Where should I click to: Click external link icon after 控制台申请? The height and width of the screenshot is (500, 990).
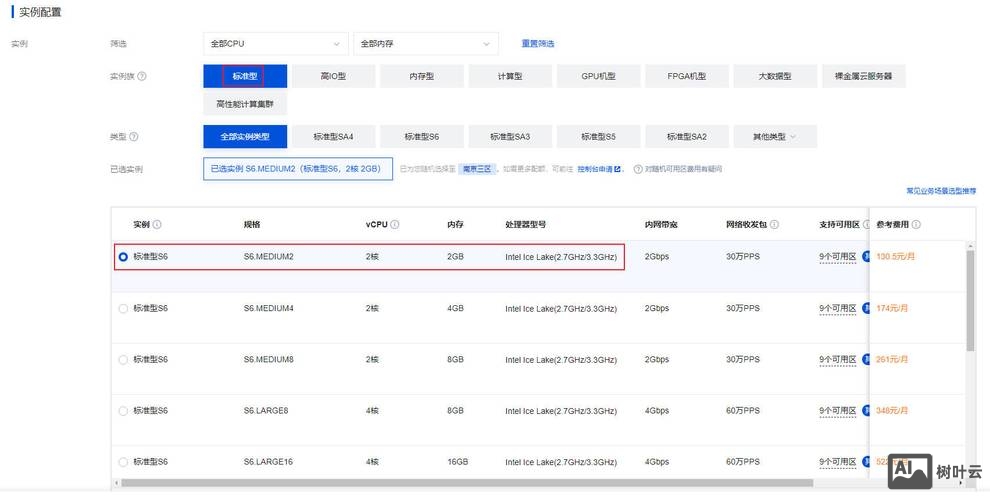click(617, 169)
